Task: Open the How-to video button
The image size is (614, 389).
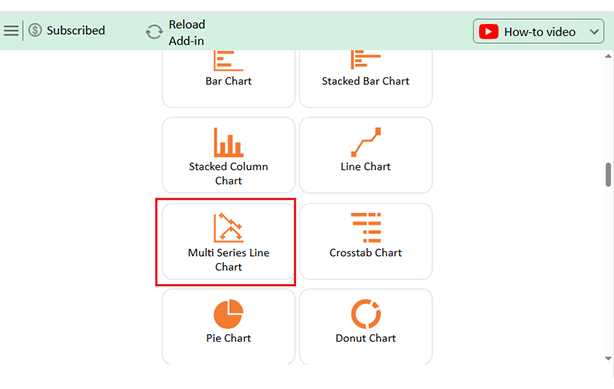Action: tap(538, 31)
